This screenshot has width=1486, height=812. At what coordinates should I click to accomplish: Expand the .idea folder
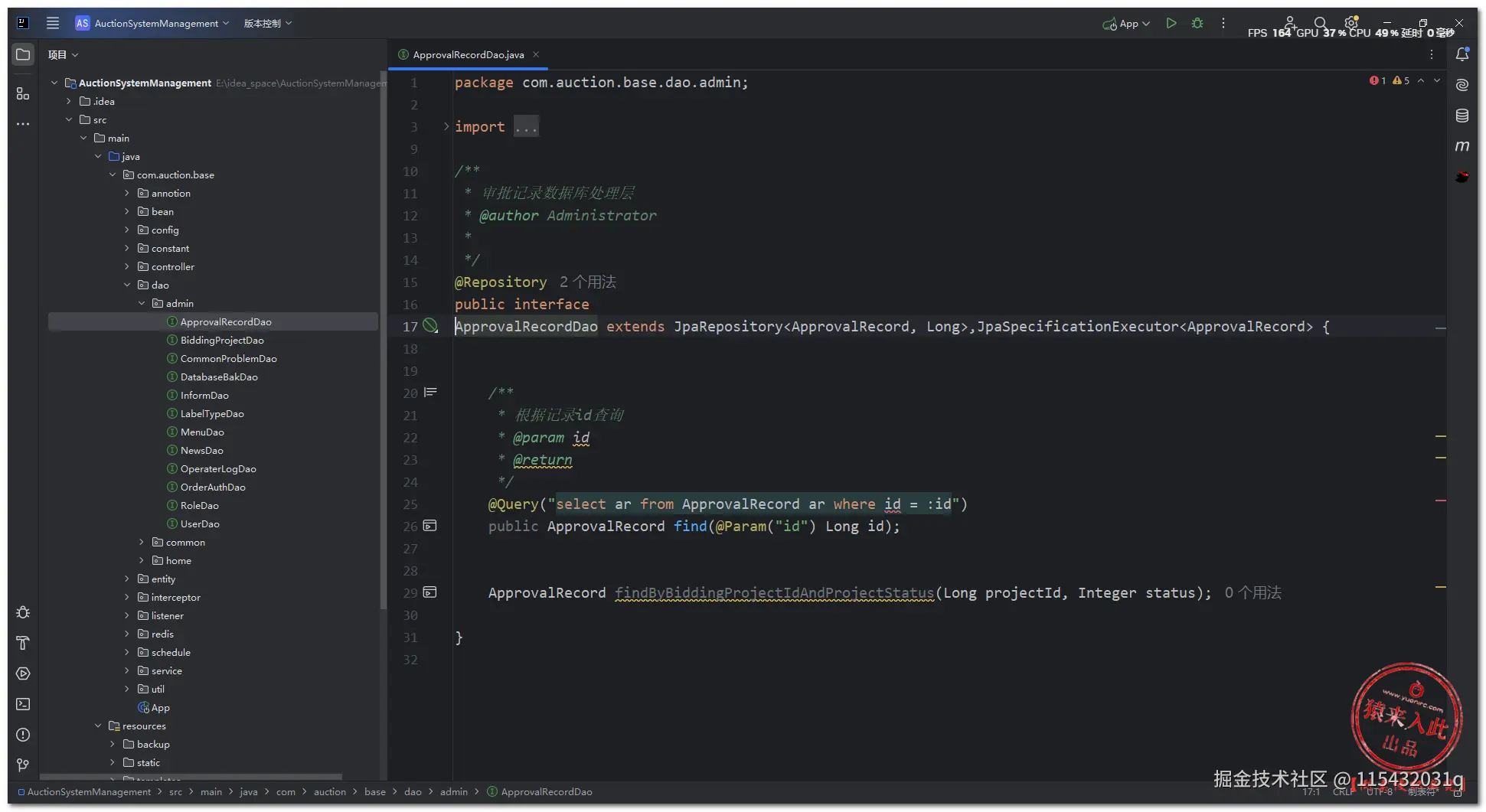coord(69,101)
